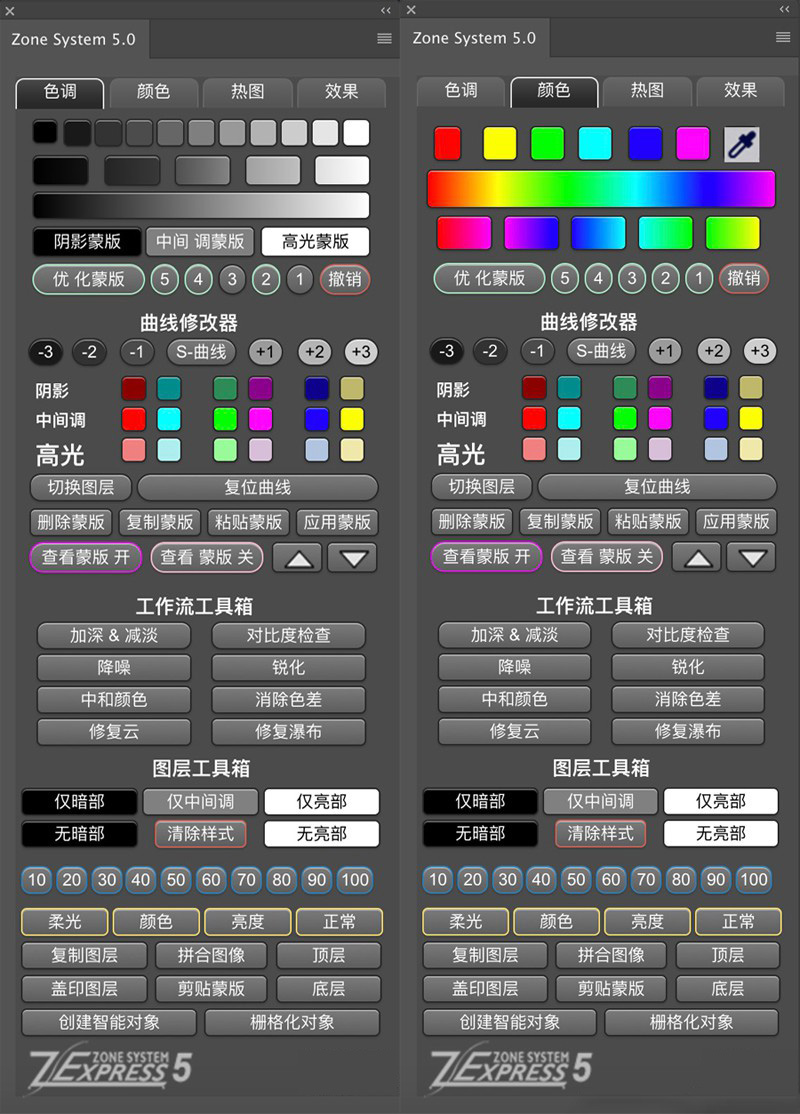800x1114 pixels.
Task: Switch to 色调 tab in right panel
Action: pos(461,90)
